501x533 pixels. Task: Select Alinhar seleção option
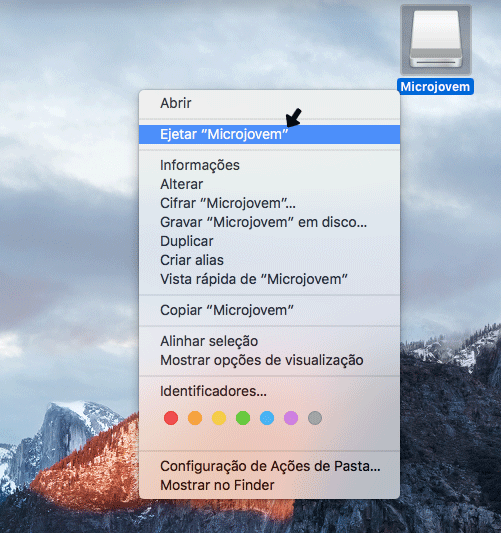pyautogui.click(x=269, y=341)
